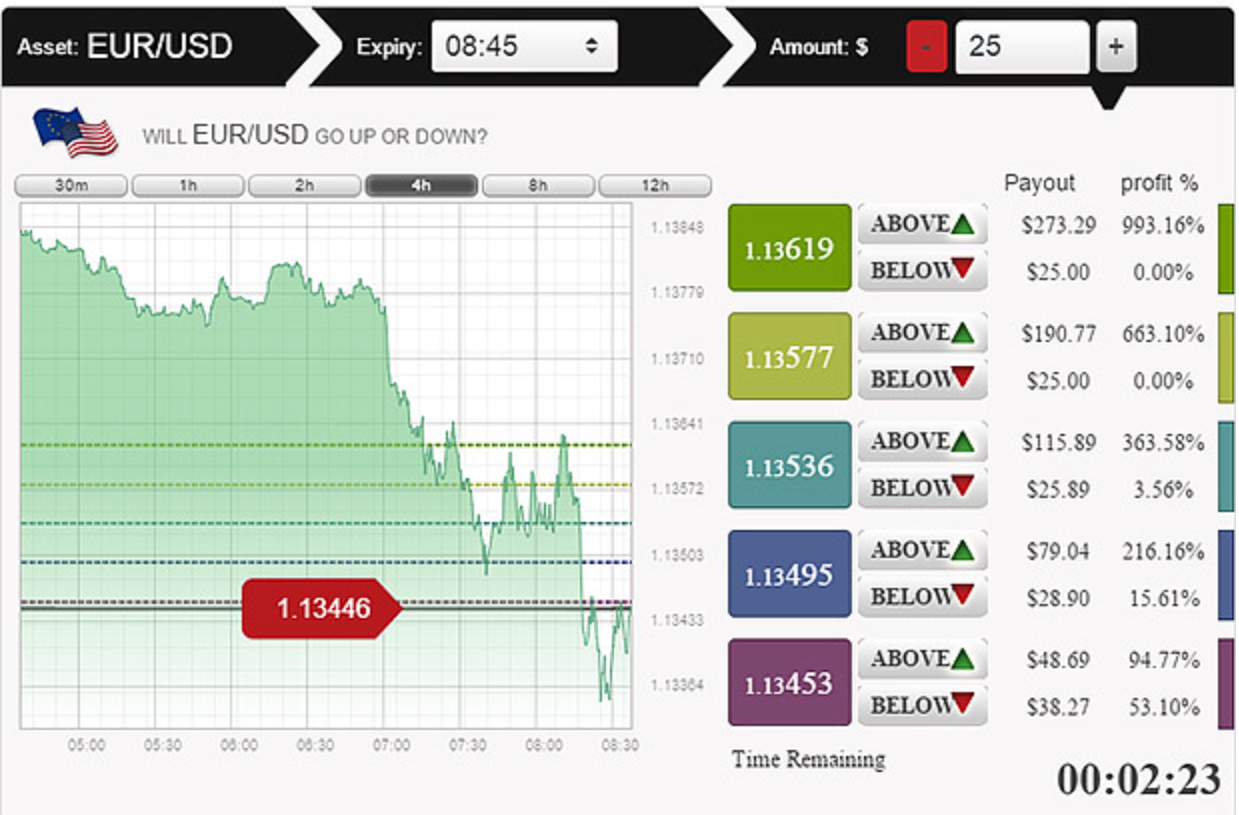Click ABOVE on the 1.13577 strike

pyautogui.click(x=921, y=331)
